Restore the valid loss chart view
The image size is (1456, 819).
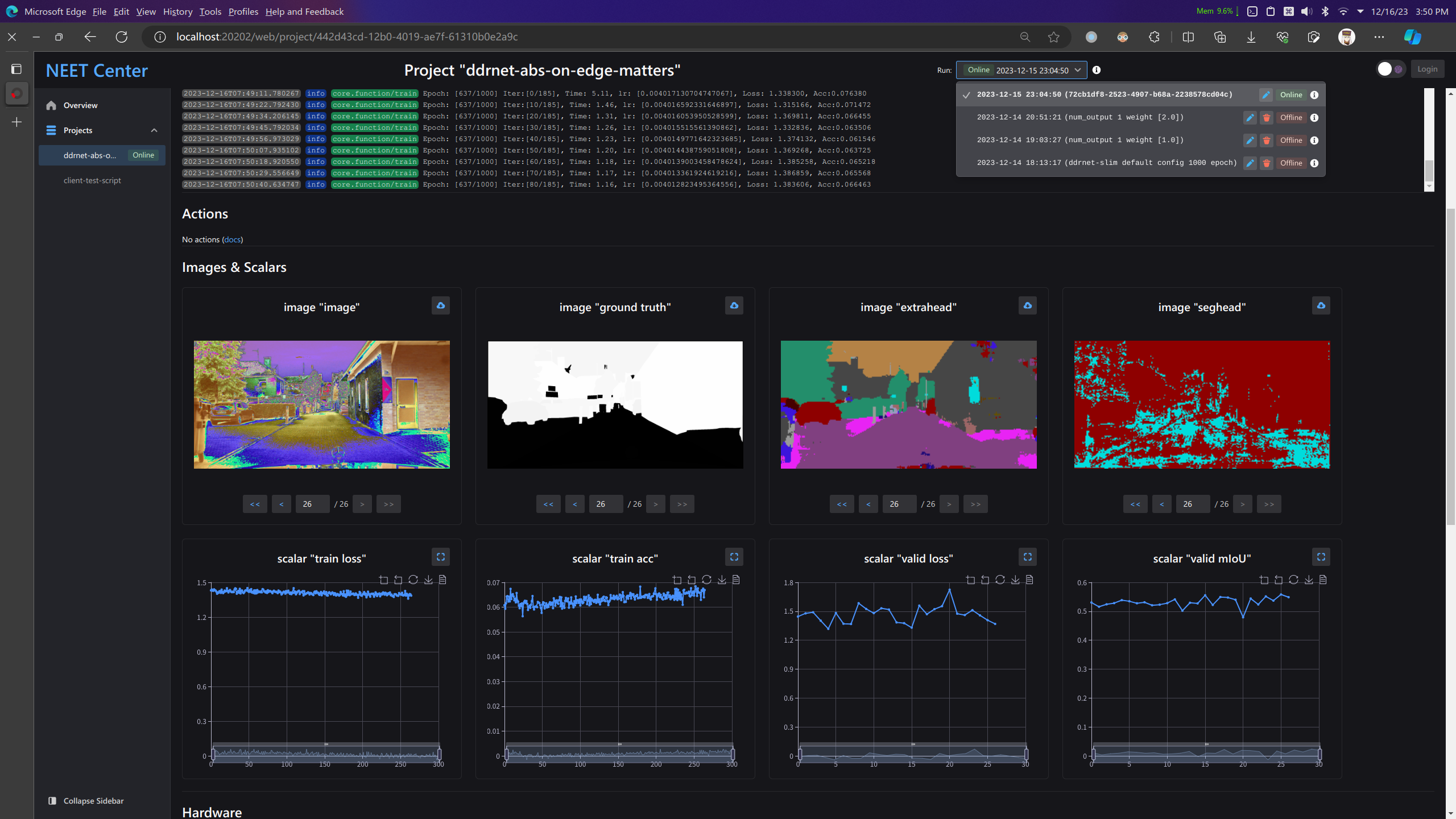pos(1000,580)
